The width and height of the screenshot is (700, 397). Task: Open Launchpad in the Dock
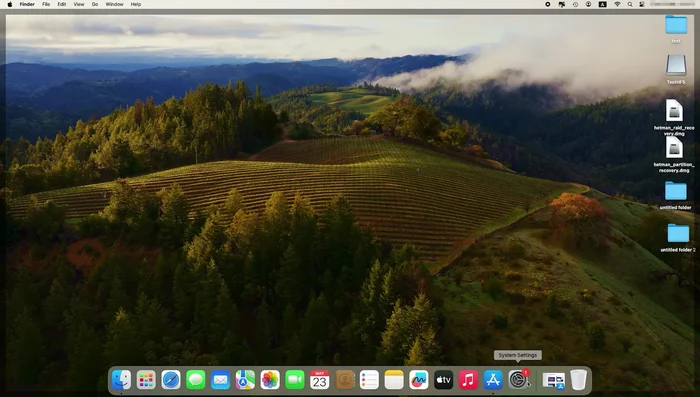pos(146,380)
